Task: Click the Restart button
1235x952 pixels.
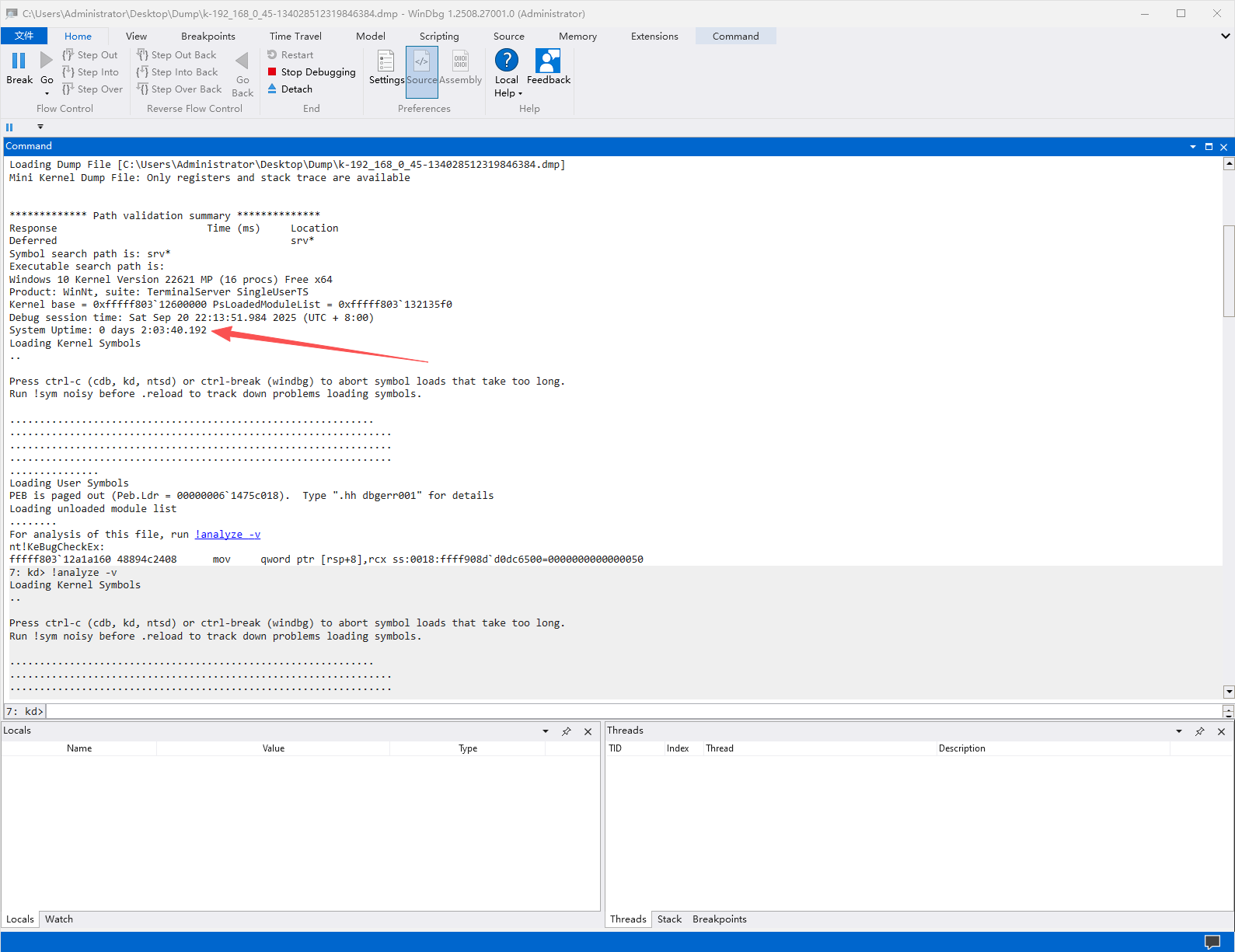Action: 291,55
